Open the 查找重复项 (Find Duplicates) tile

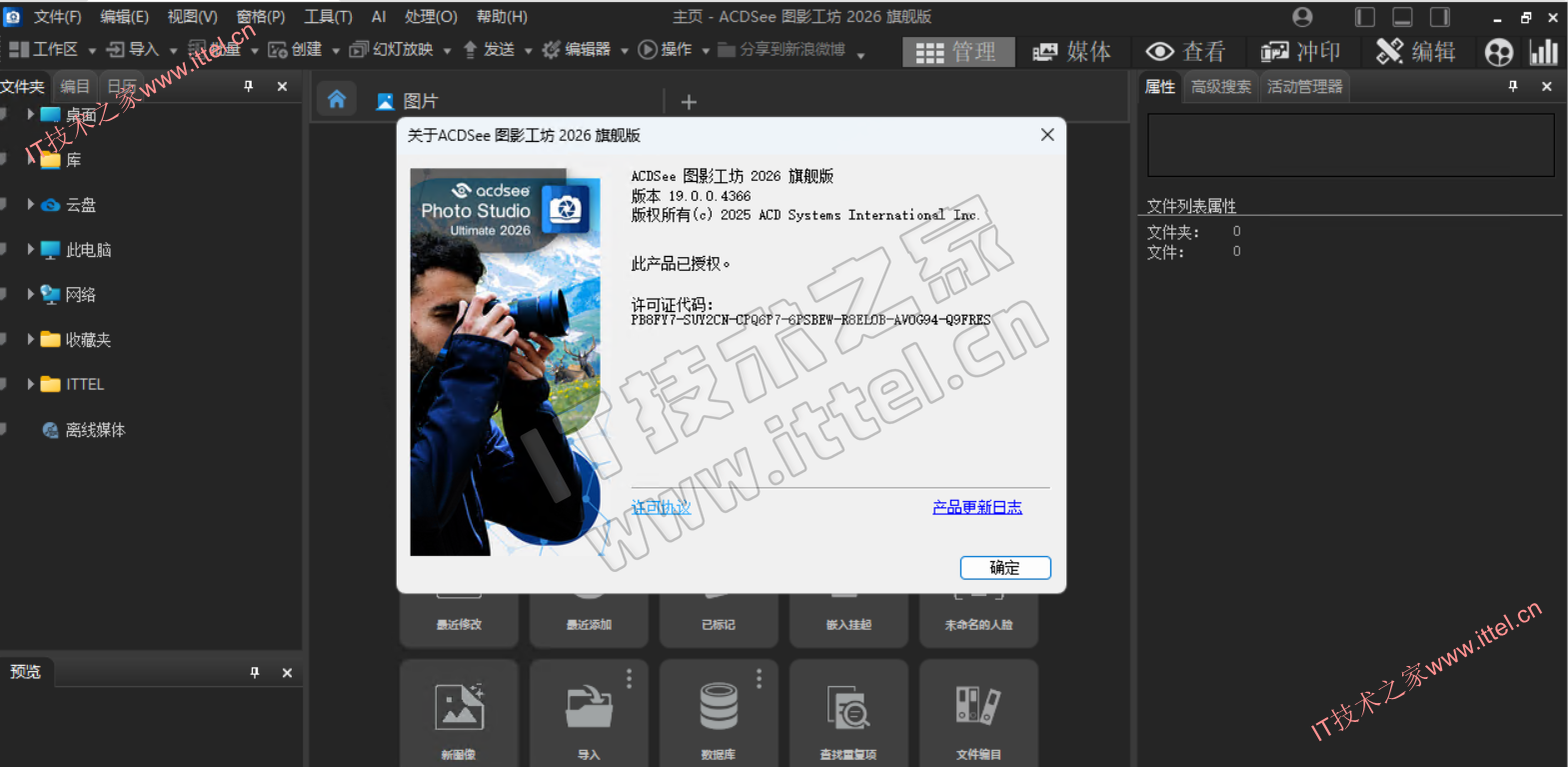tap(848, 708)
